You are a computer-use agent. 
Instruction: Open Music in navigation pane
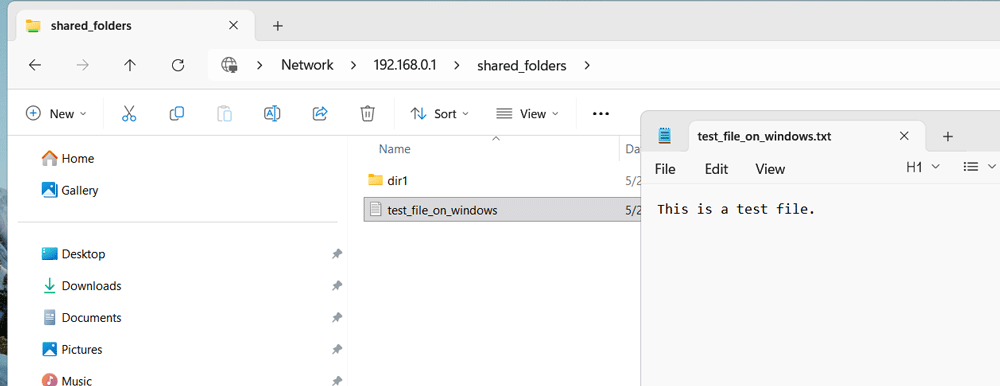coord(67,380)
